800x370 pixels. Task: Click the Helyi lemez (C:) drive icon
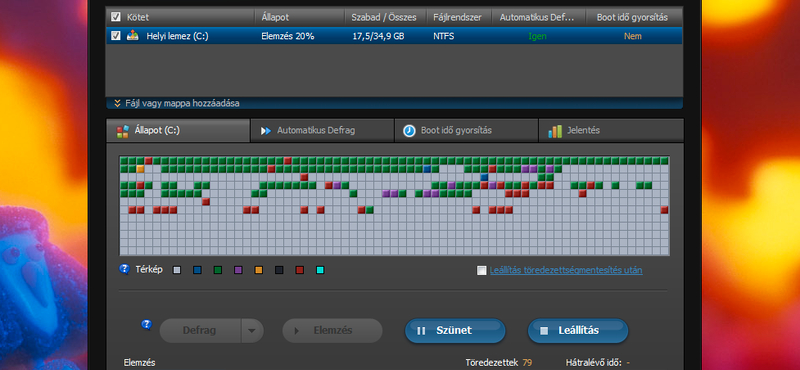(x=133, y=36)
